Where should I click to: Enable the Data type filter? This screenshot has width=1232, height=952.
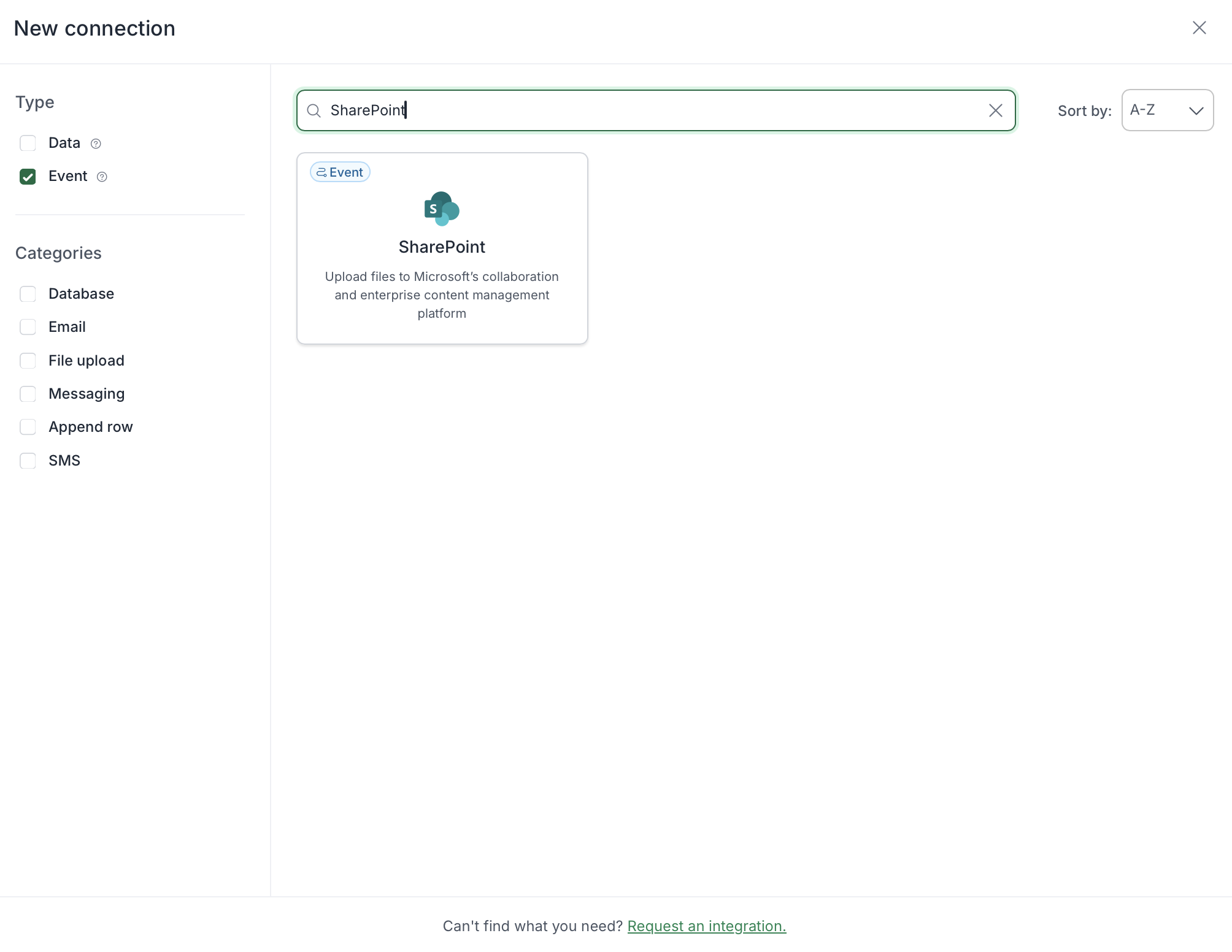(x=28, y=143)
